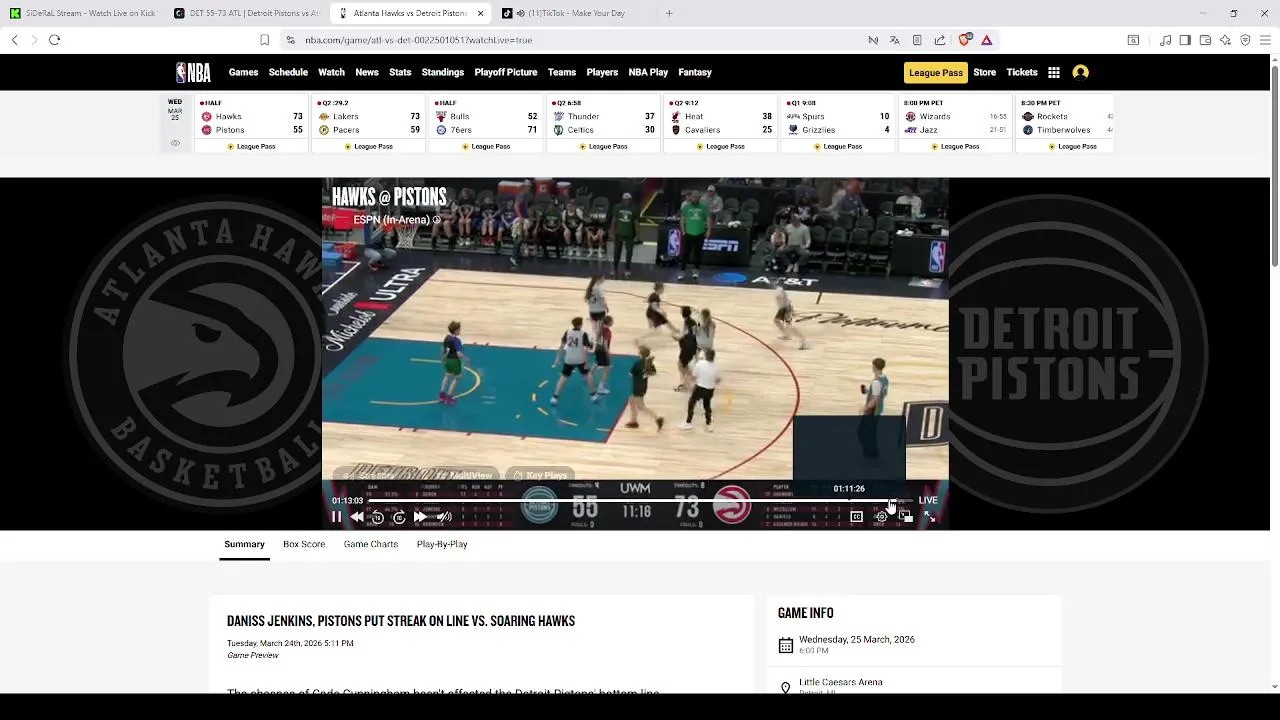Unmute the video player volume icon
The height and width of the screenshot is (720, 1280).
point(444,517)
